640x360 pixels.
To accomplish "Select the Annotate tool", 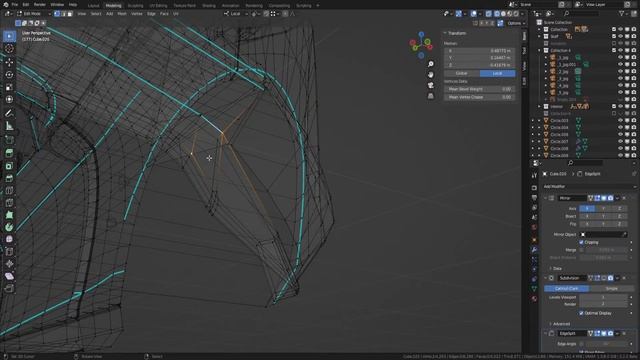I will (9, 113).
